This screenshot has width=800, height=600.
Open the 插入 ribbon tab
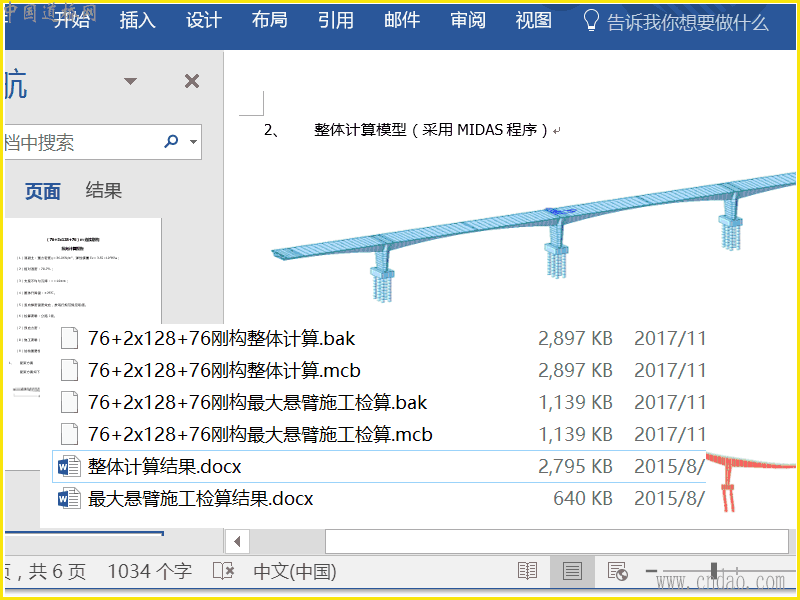click(x=138, y=20)
